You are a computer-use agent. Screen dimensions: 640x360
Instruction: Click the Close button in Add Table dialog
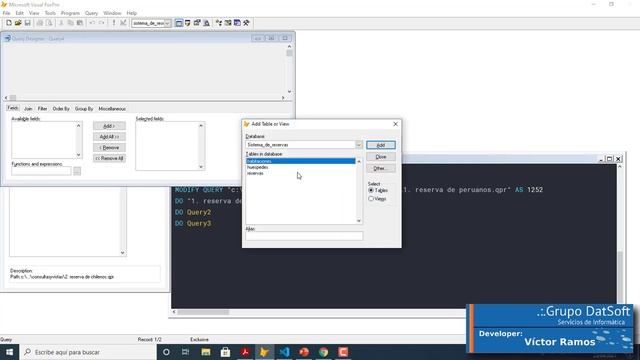381,157
